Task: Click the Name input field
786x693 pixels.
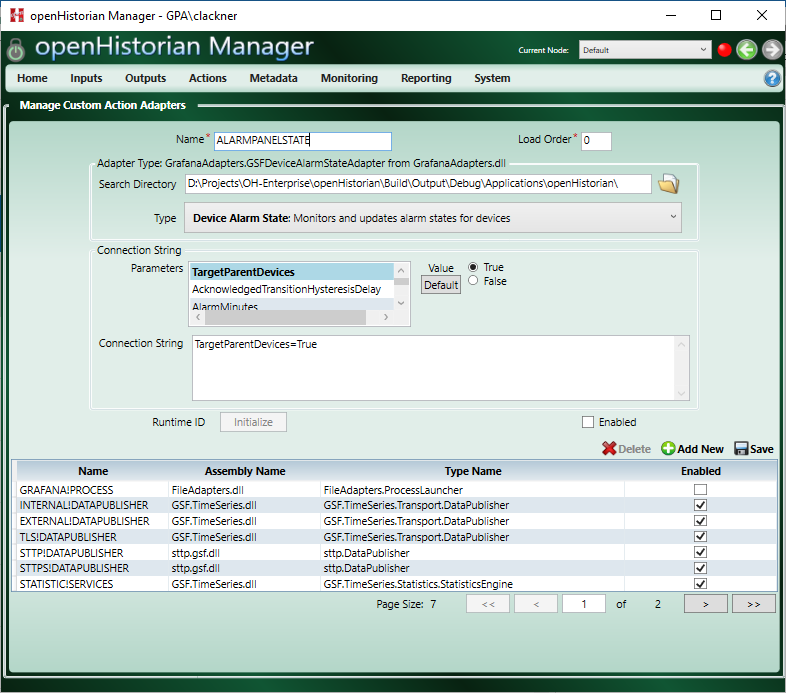Action: pos(303,141)
